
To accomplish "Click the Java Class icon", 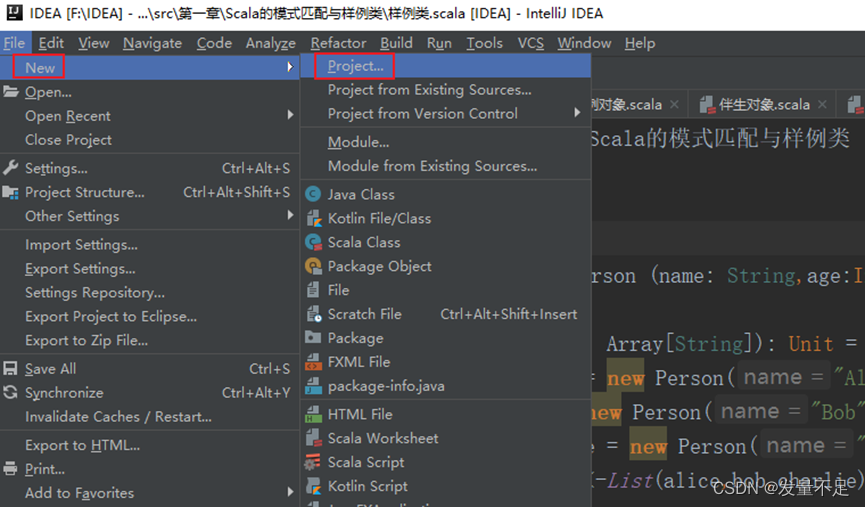I will click(x=313, y=194).
